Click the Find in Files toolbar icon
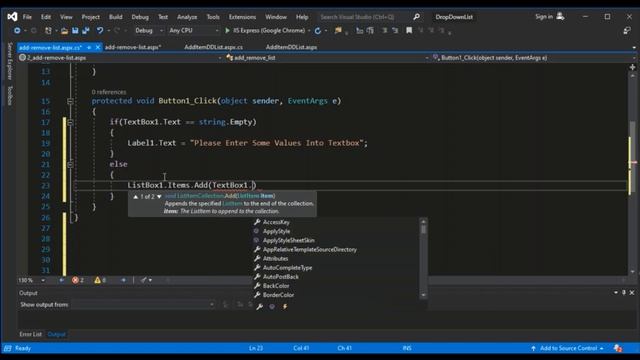 click(338, 31)
